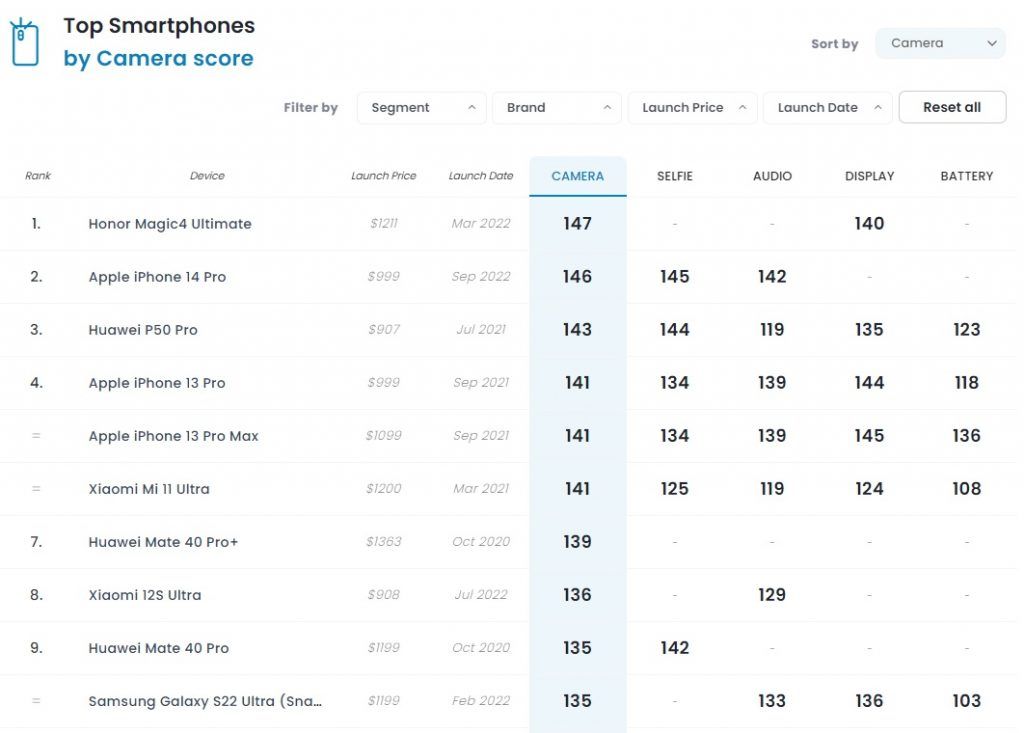Click the Launch Price column header
The width and height of the screenshot is (1024, 733).
pyautogui.click(x=383, y=176)
